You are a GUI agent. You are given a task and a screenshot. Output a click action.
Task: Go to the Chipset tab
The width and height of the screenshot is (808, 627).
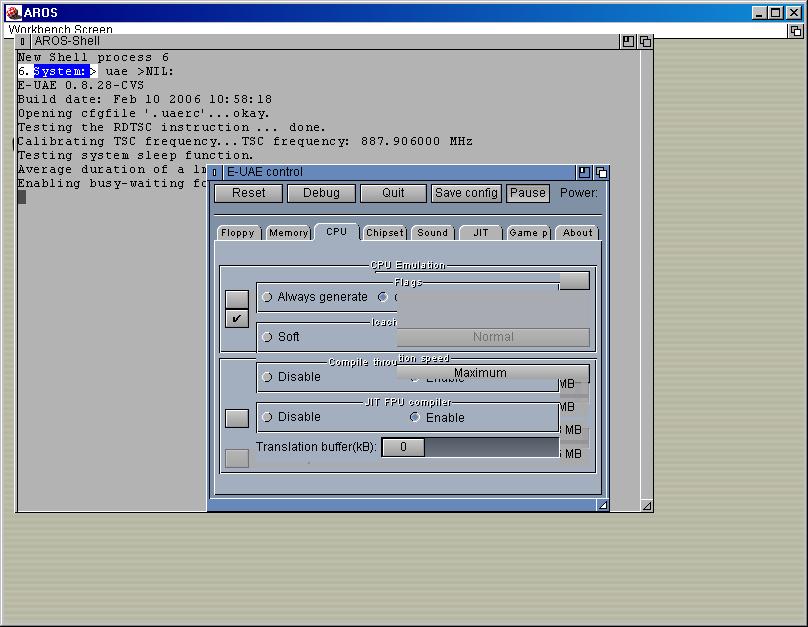[x=385, y=233]
